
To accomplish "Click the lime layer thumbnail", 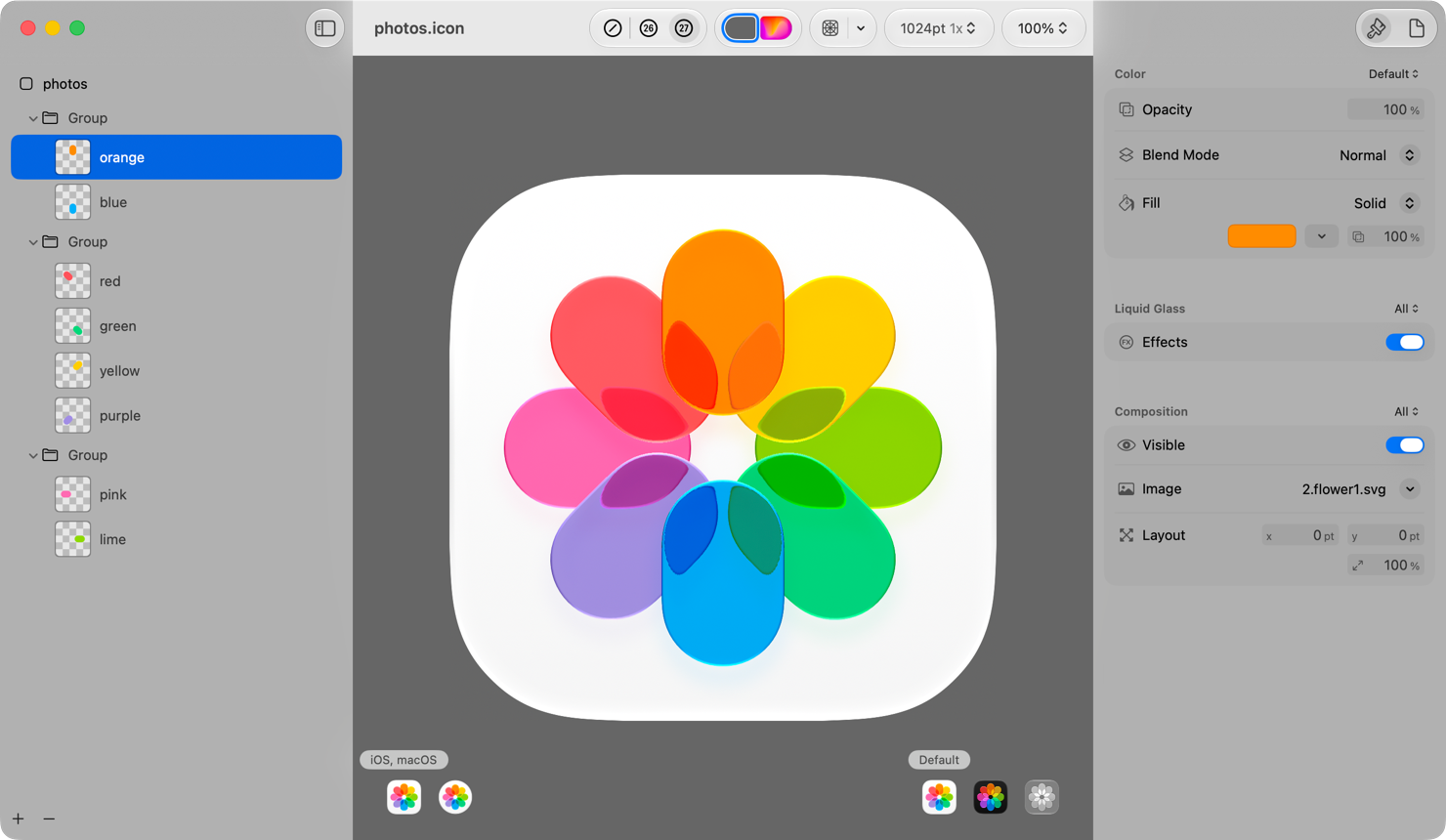I will pos(73,539).
